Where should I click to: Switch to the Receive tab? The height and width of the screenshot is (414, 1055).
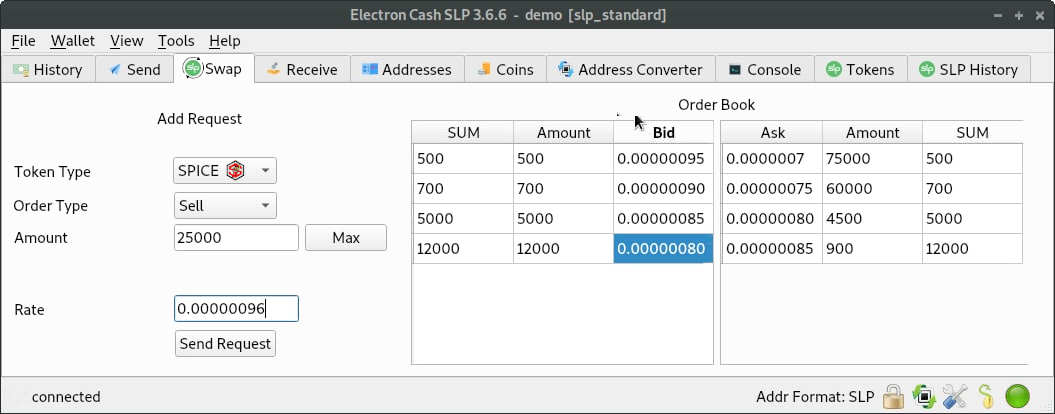pos(301,69)
